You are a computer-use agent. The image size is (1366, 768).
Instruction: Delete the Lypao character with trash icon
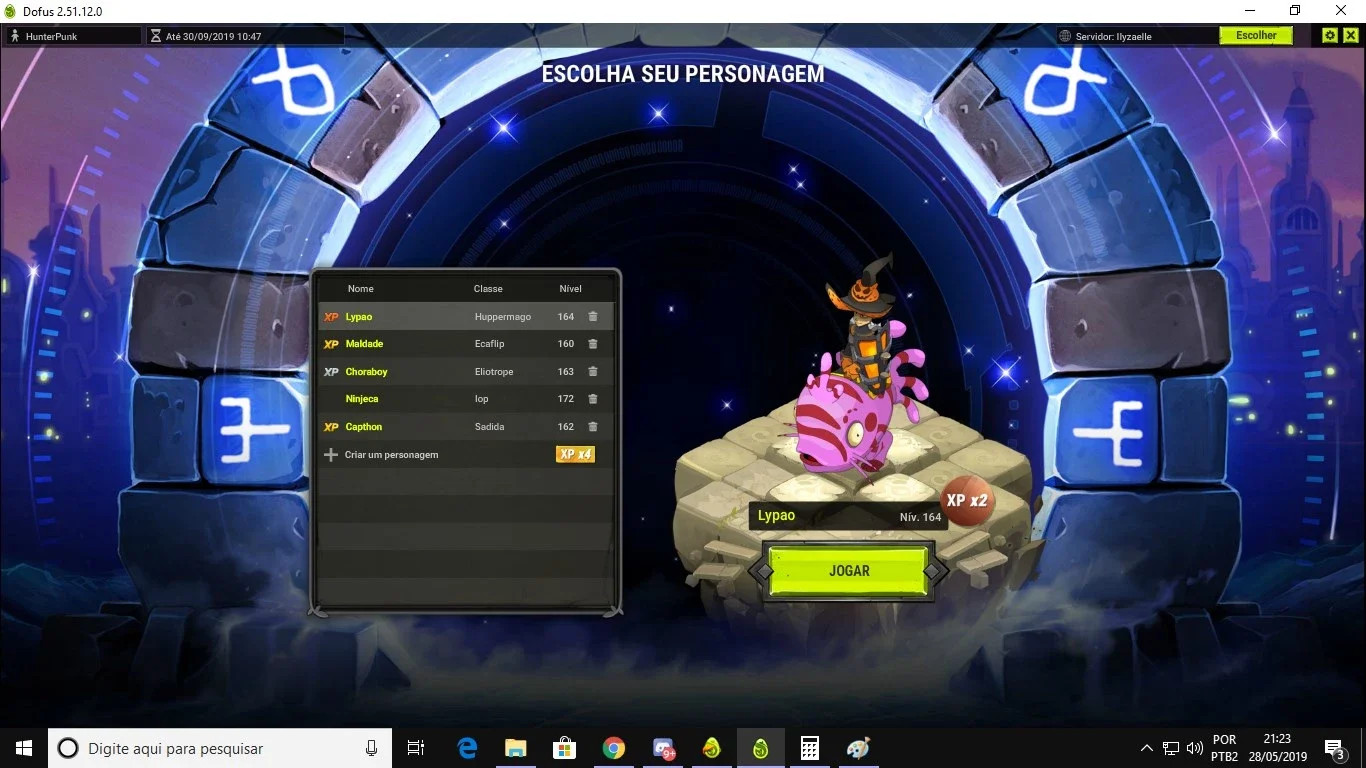tap(593, 317)
